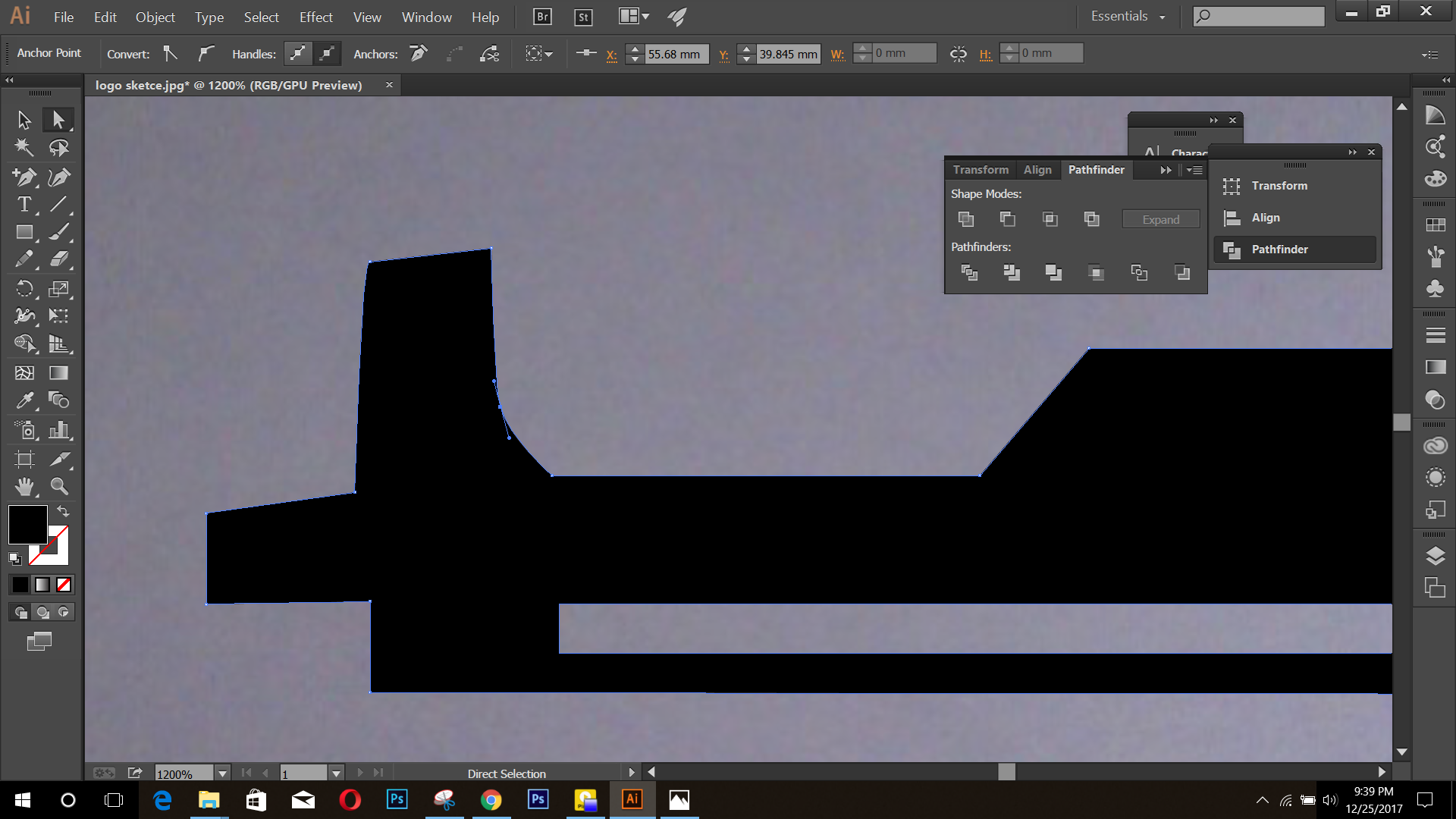Click Intersect shape mode icon
The image size is (1456, 819).
(x=1050, y=219)
